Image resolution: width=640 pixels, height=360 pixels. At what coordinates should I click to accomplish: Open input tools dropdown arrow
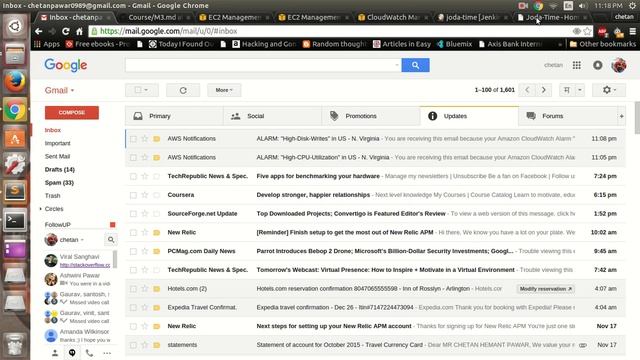click(580, 90)
